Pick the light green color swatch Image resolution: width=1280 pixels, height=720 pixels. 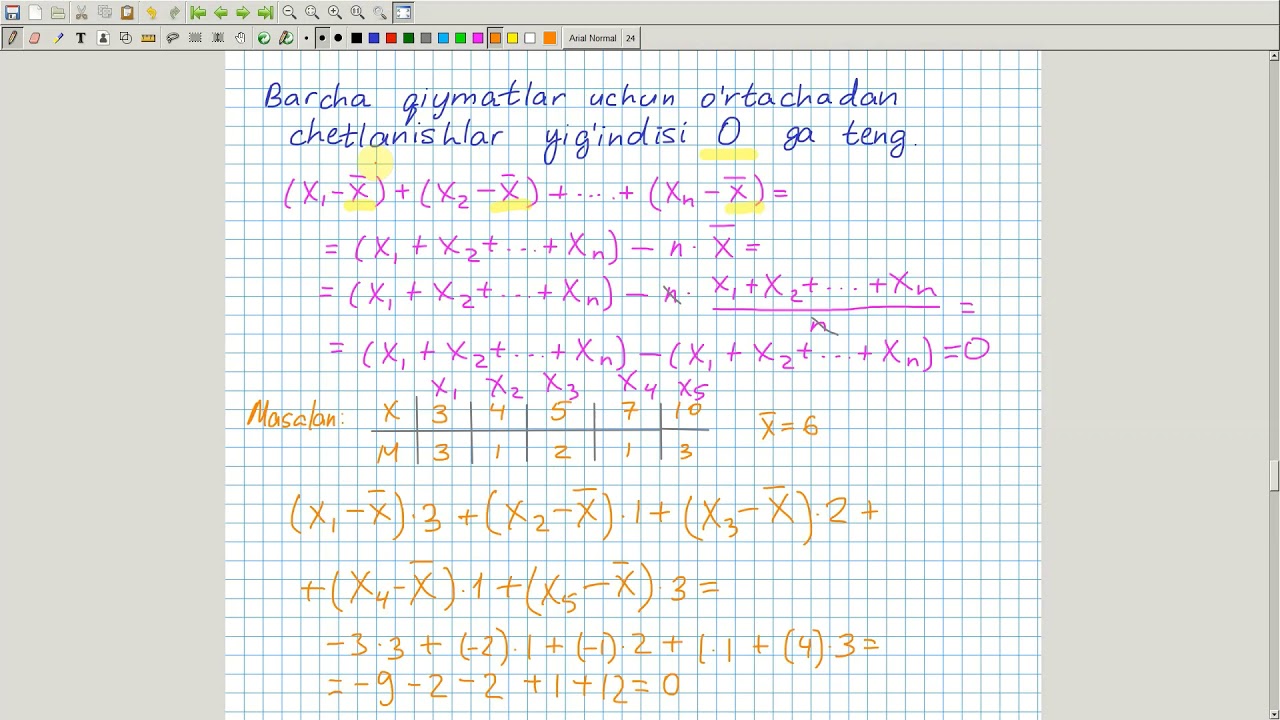coord(460,38)
